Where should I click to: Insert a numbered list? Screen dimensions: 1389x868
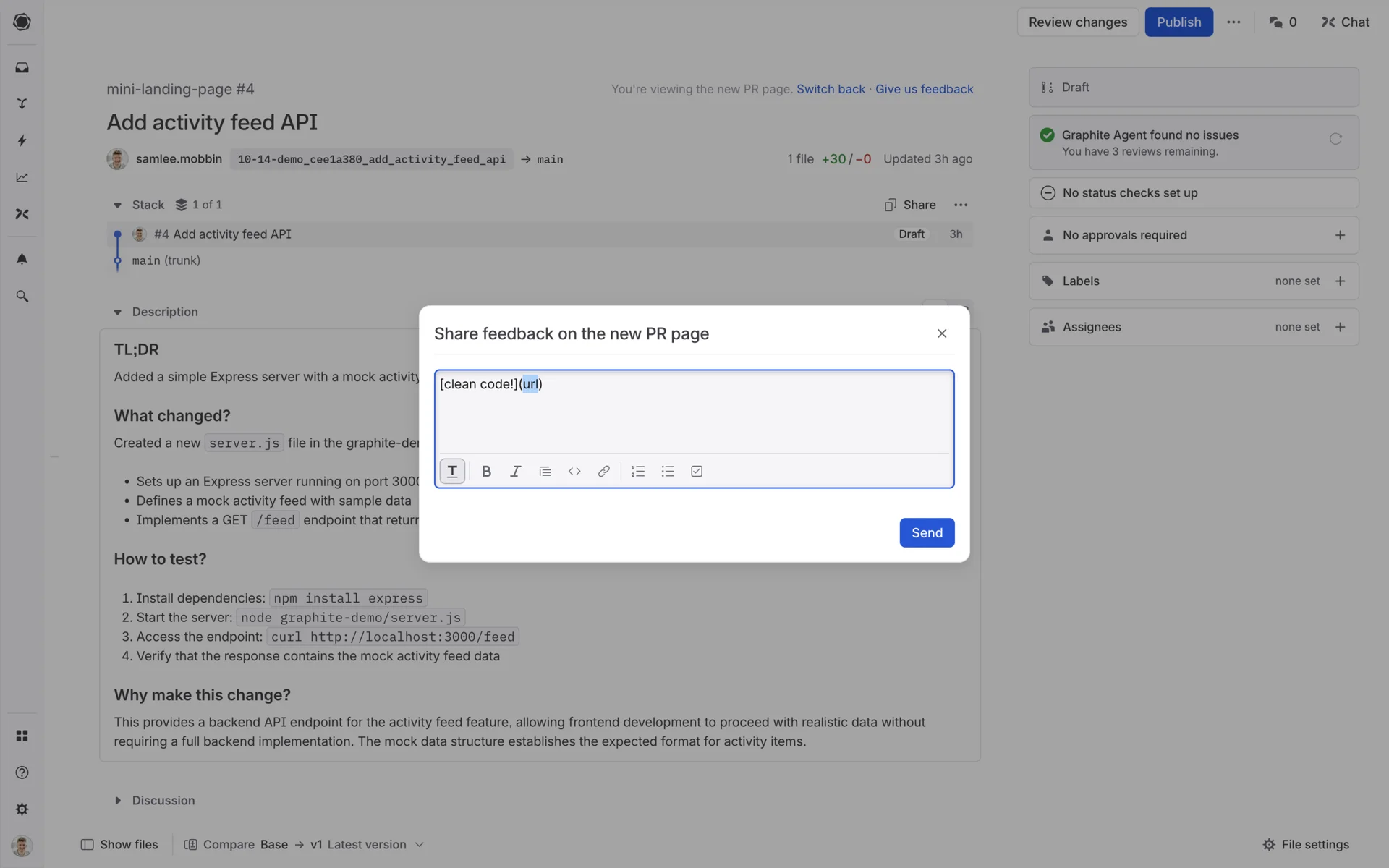coord(637,472)
